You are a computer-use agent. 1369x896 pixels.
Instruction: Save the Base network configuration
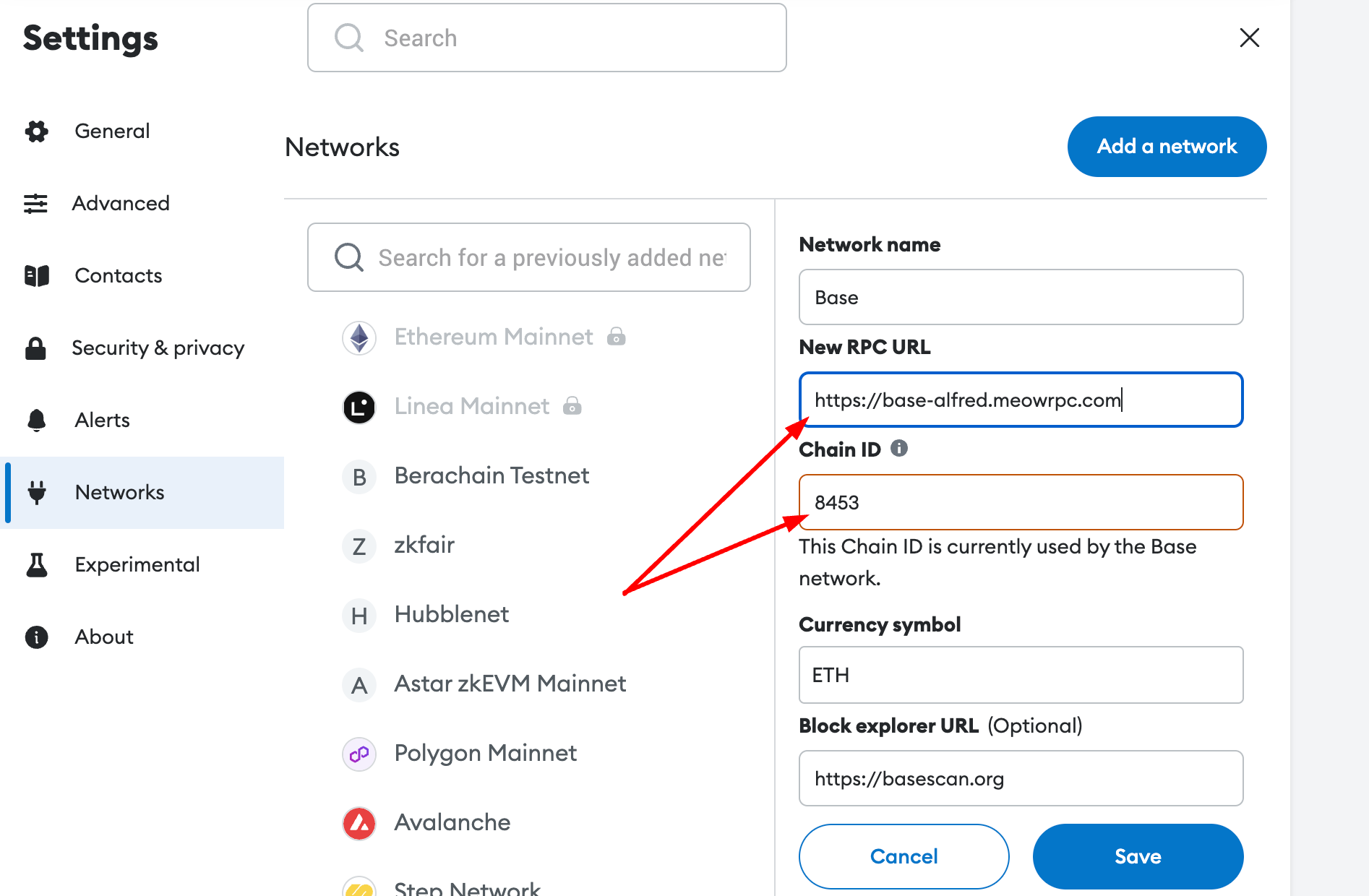1138,856
